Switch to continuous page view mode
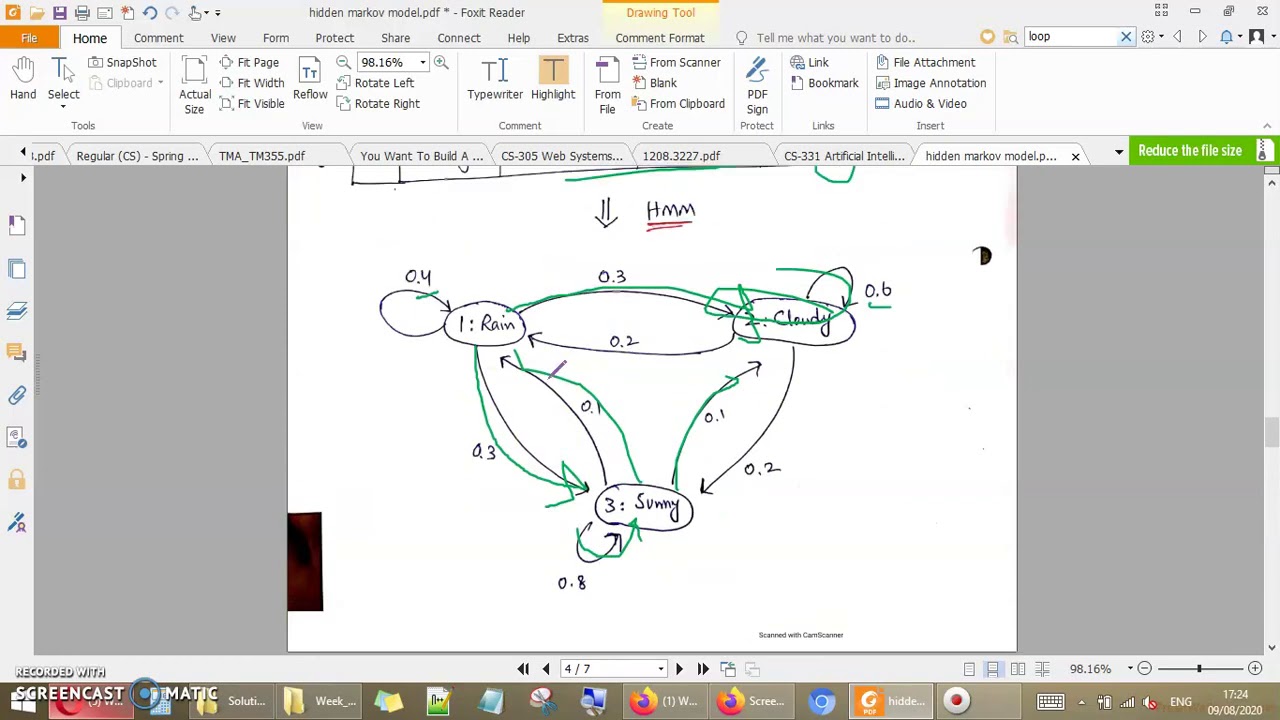This screenshot has width=1280, height=720. tap(993, 668)
